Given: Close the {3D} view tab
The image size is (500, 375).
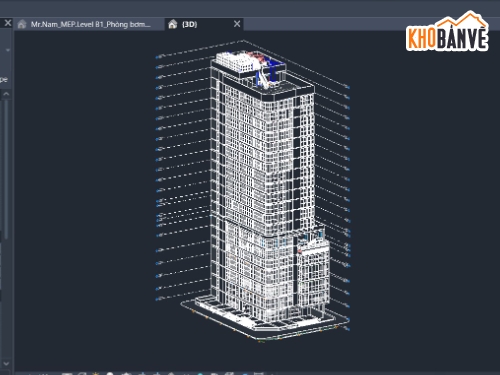Looking at the screenshot, I should (x=237, y=24).
